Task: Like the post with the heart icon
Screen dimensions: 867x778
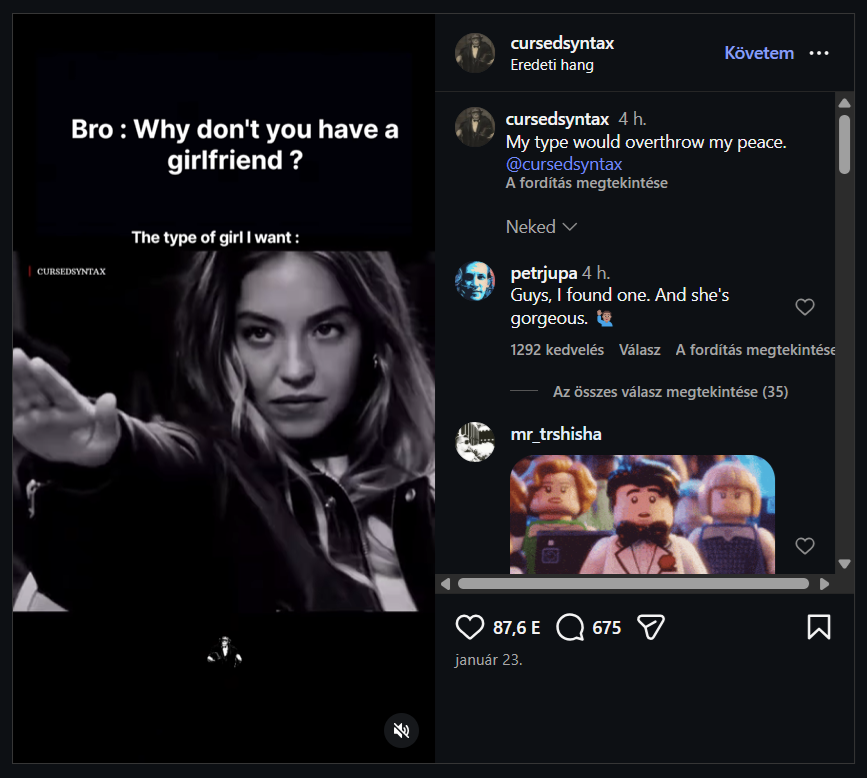Action: (x=470, y=627)
